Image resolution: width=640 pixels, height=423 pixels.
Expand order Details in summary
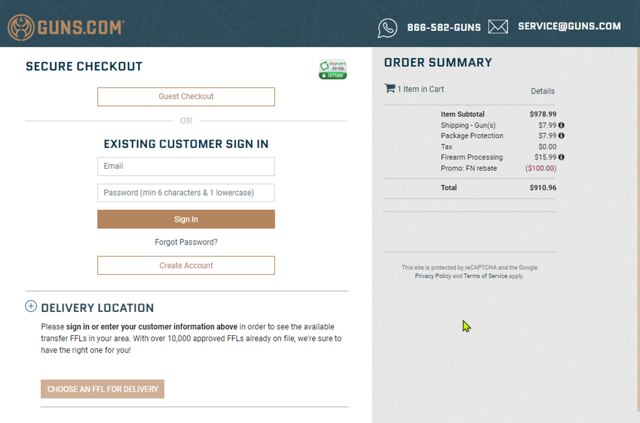pyautogui.click(x=542, y=91)
